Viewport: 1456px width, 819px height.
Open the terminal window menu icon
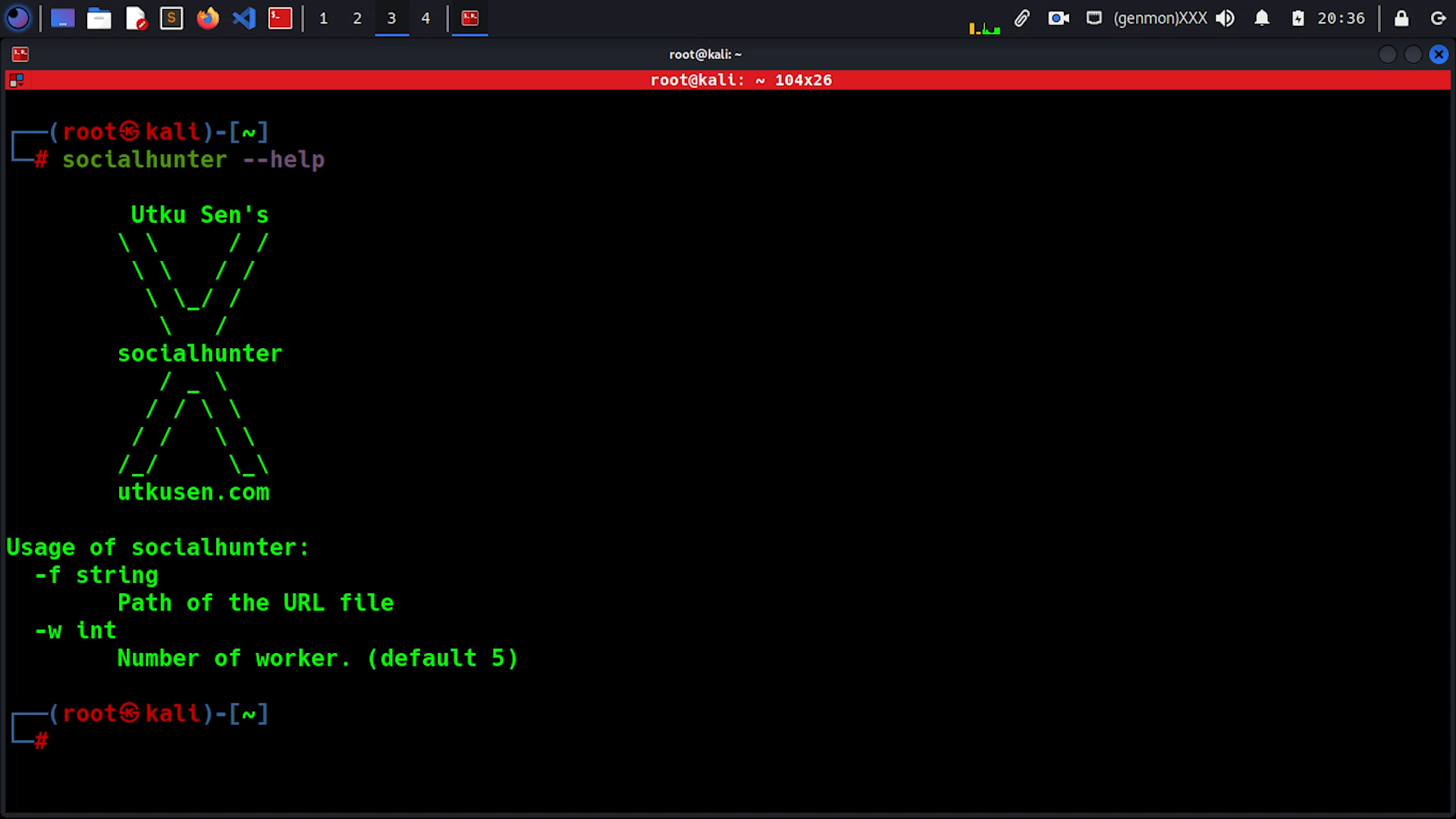tap(20, 54)
